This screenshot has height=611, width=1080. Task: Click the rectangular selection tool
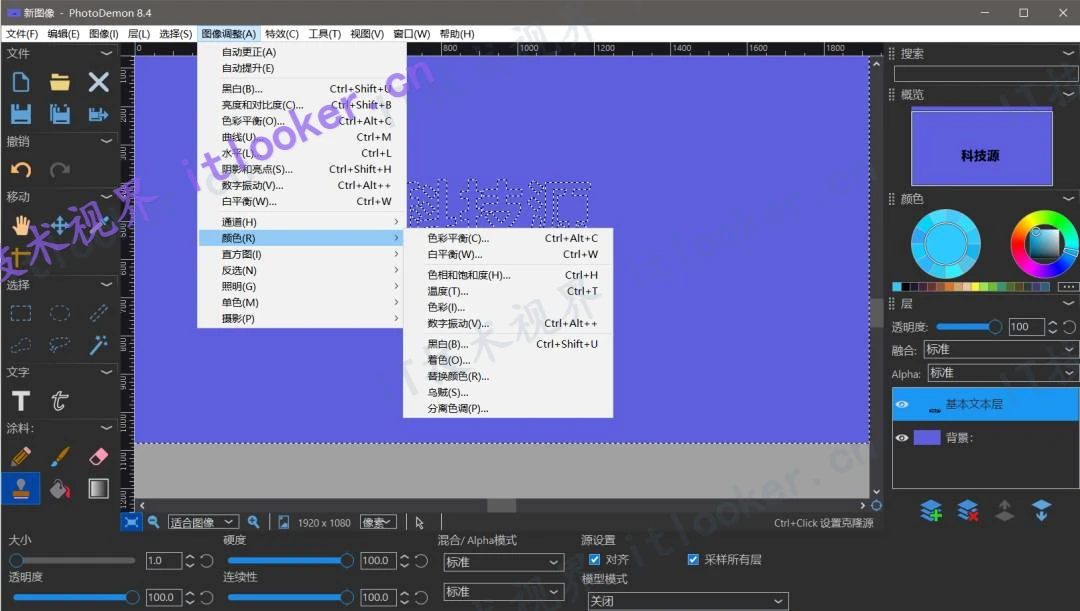click(21, 315)
